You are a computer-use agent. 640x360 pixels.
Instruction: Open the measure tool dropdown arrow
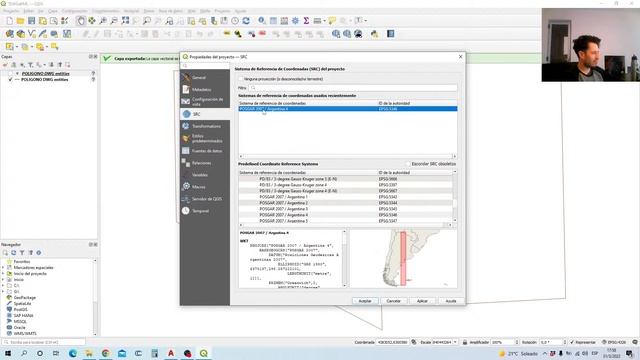pos(324,20)
